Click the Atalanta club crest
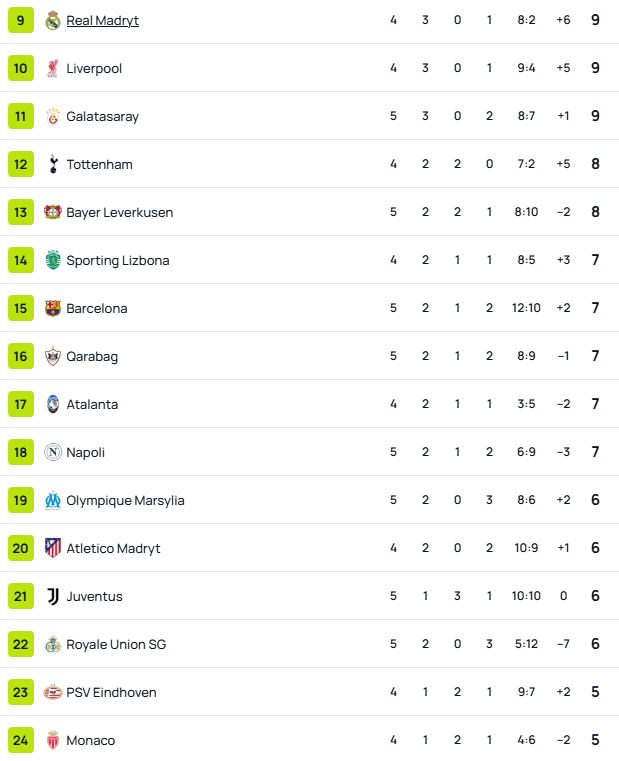 tap(53, 404)
